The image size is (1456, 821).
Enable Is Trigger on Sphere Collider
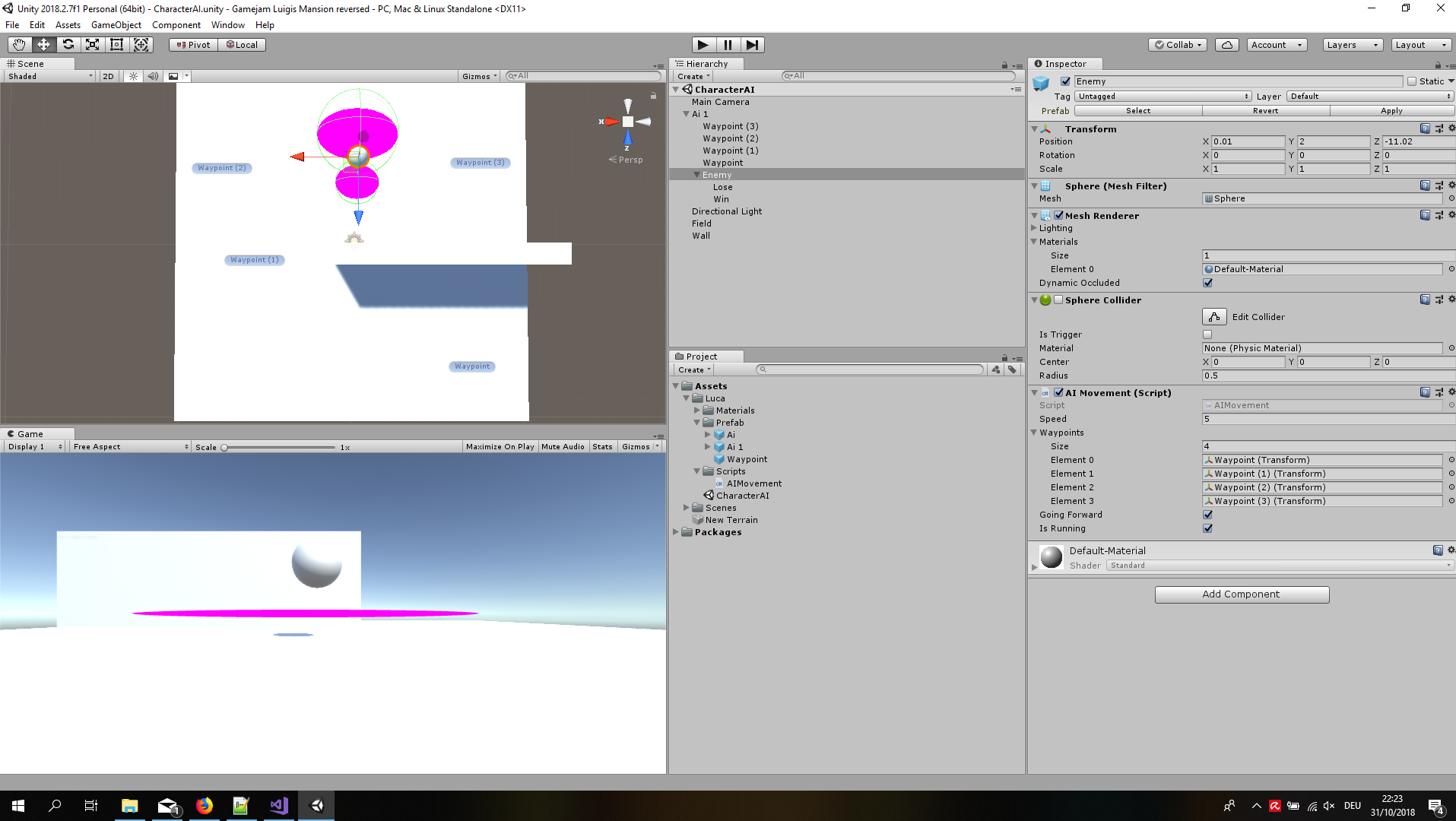1207,334
